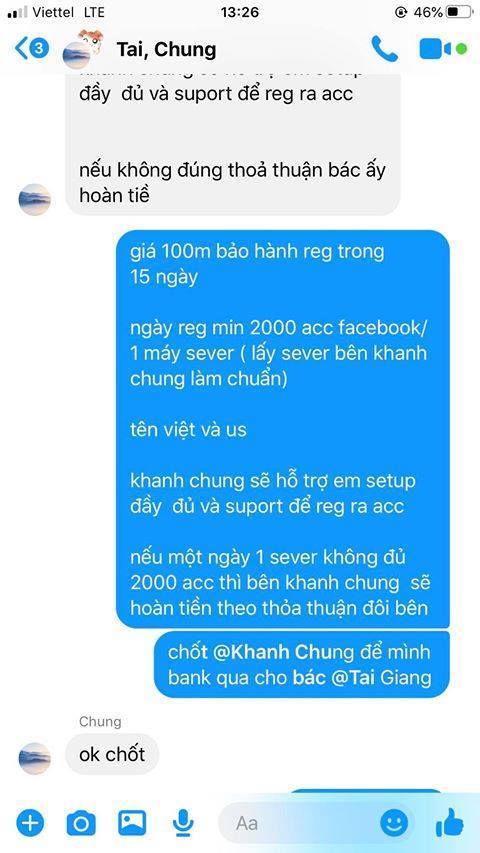Viewport: 480px width, 853px height.
Task: Start a voice call with the group
Action: [384, 49]
